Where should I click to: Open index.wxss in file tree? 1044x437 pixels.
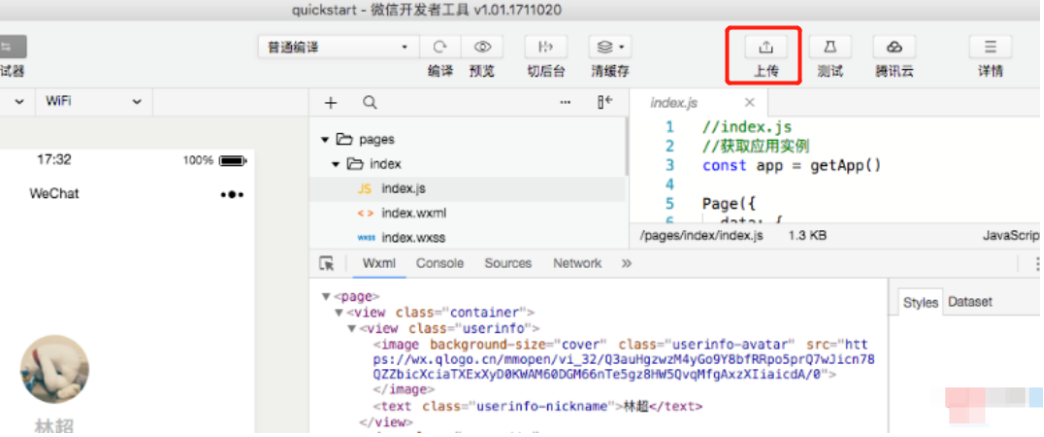[467, 238]
